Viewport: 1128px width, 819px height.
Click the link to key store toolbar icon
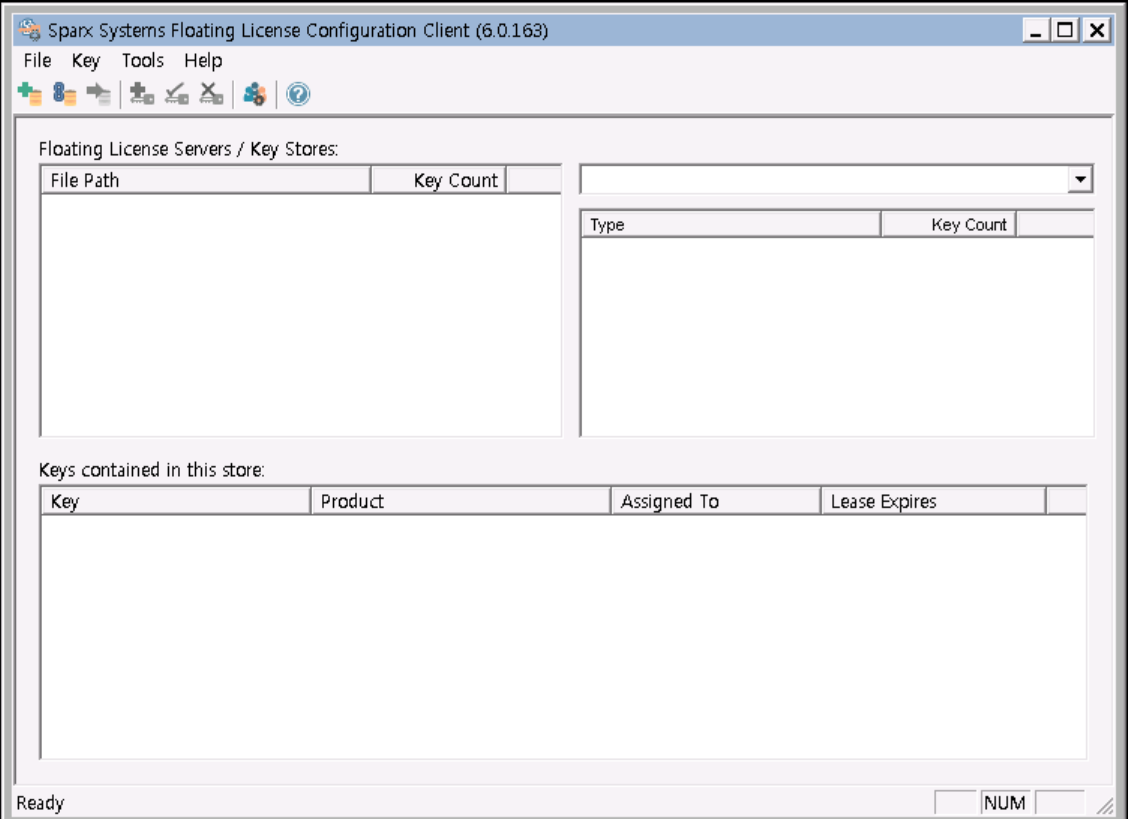tap(65, 94)
